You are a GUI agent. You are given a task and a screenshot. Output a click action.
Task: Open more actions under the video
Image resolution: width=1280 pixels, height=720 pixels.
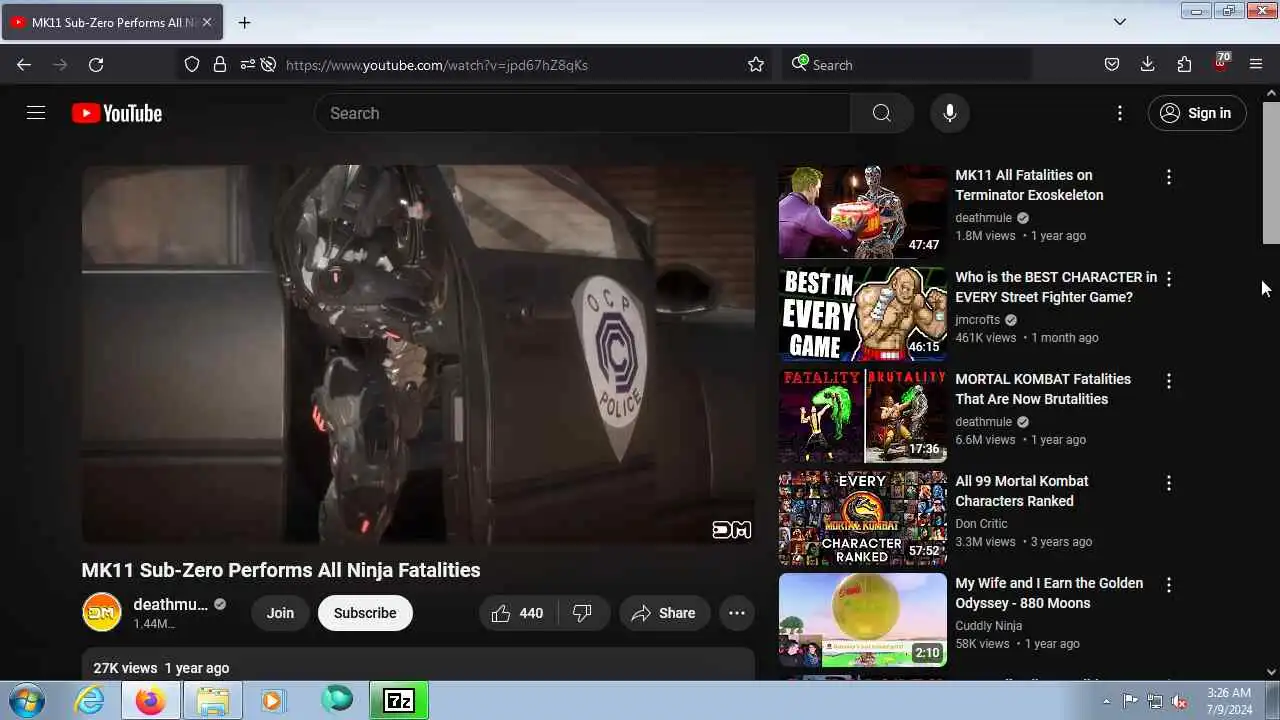(x=737, y=613)
